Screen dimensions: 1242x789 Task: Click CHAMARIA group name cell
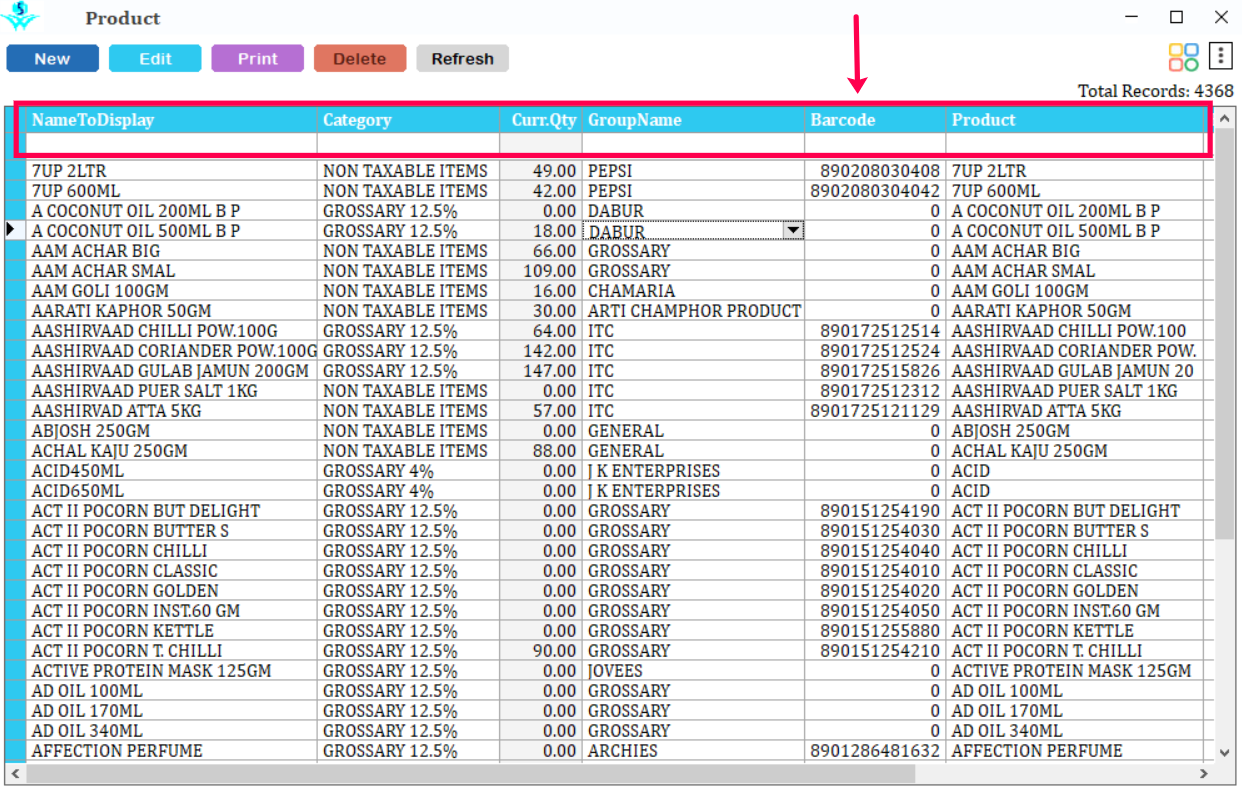(x=693, y=291)
